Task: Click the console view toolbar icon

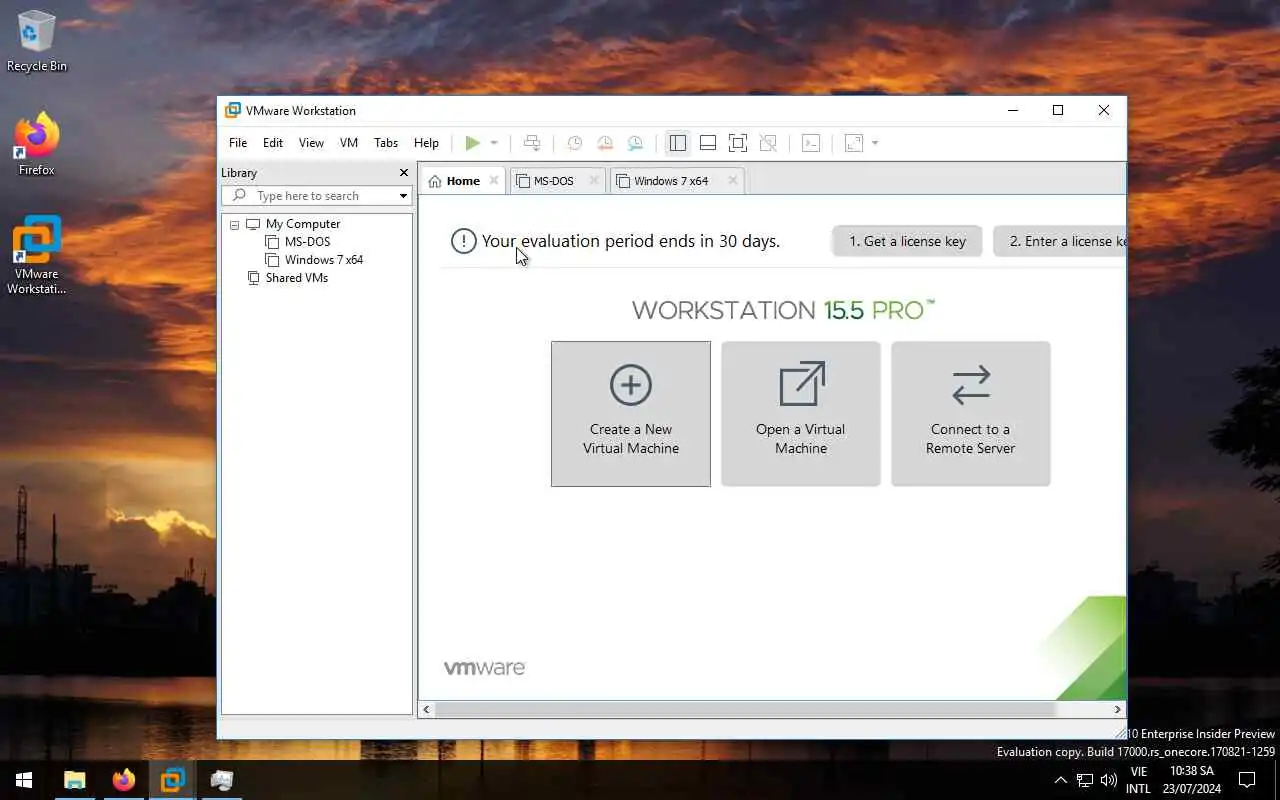Action: click(811, 143)
